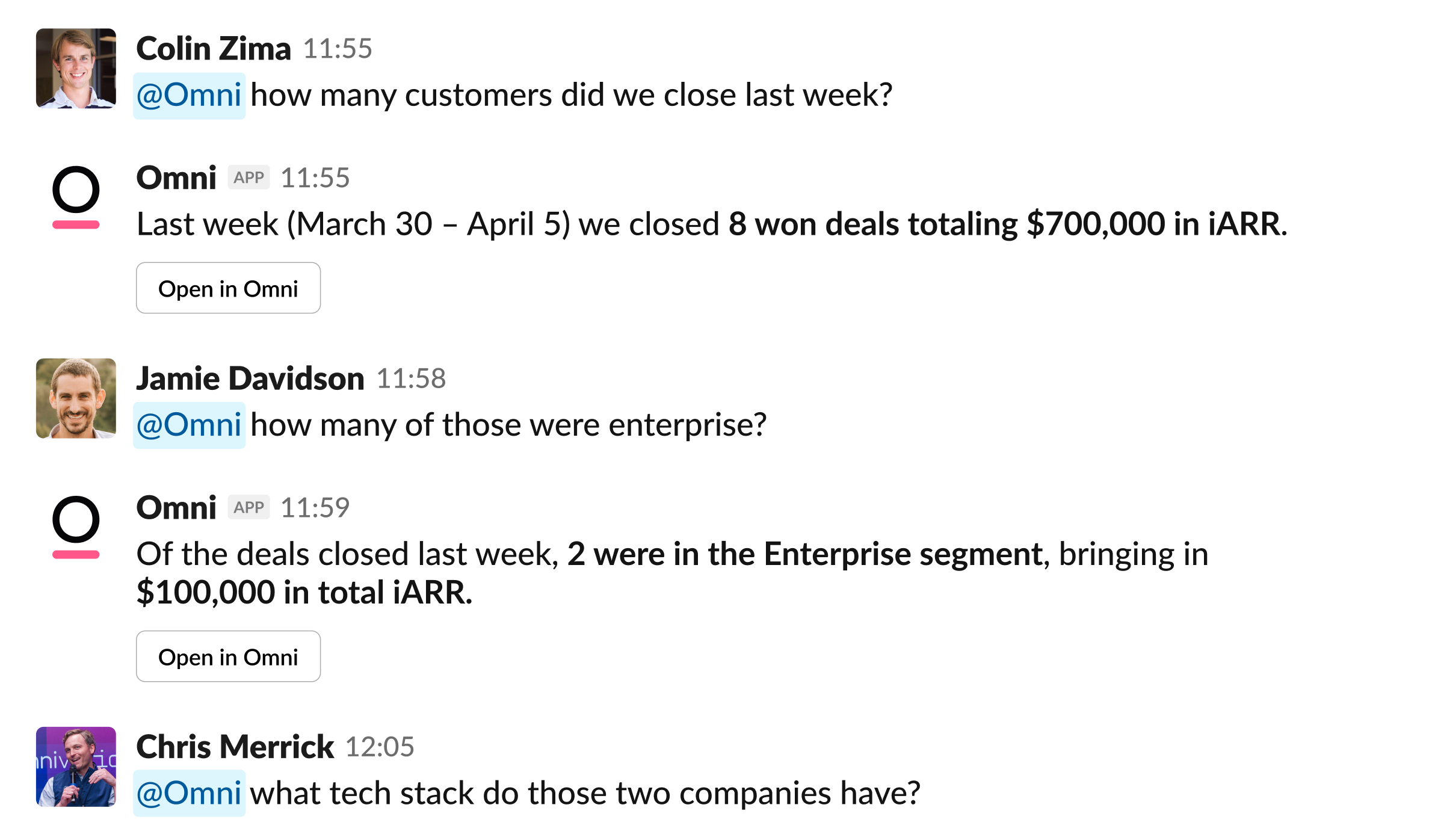Click Colin Zima's profile picture
Viewport: 1435px width, 840px height.
click(75, 67)
